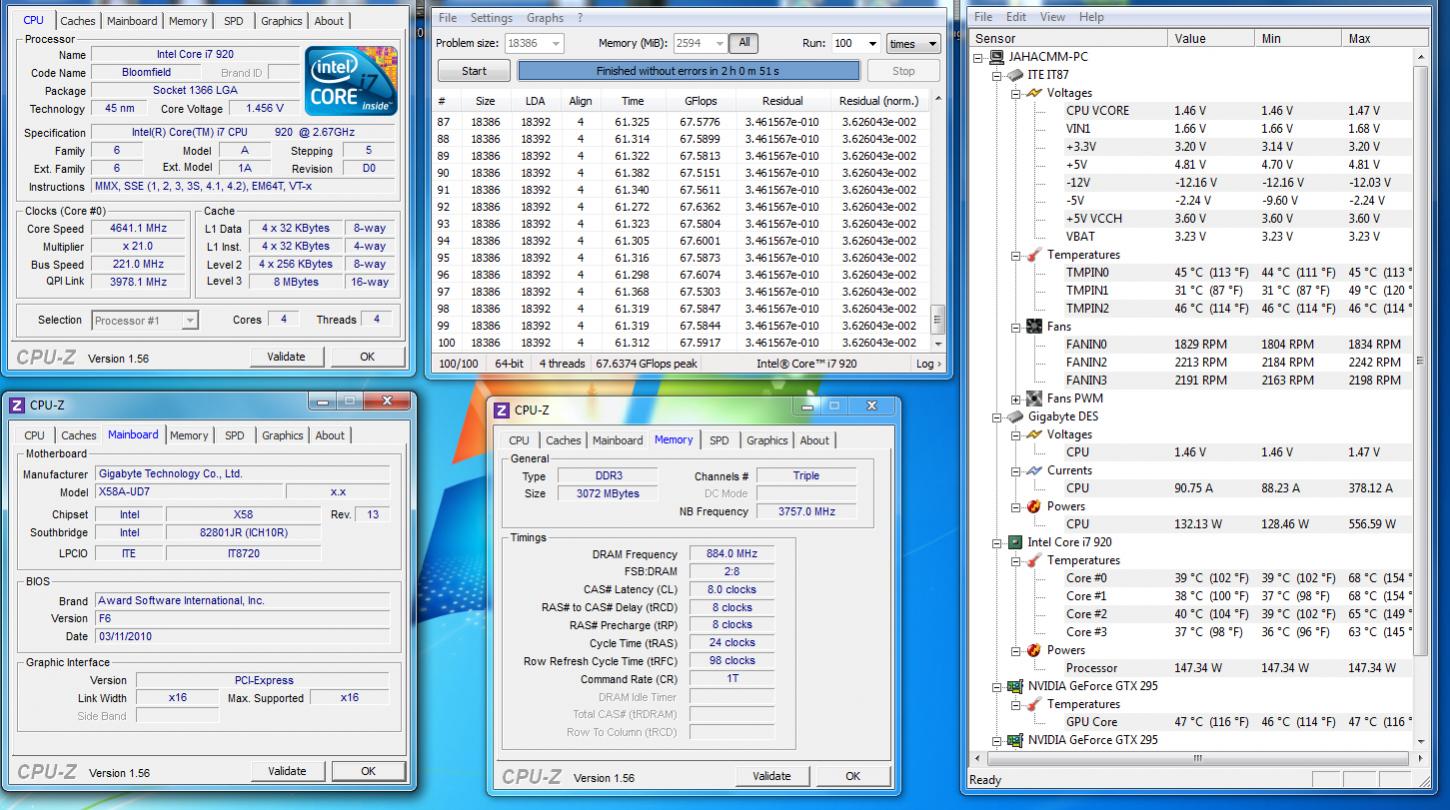
Task: Open the Run count dropdown
Action: coord(872,44)
